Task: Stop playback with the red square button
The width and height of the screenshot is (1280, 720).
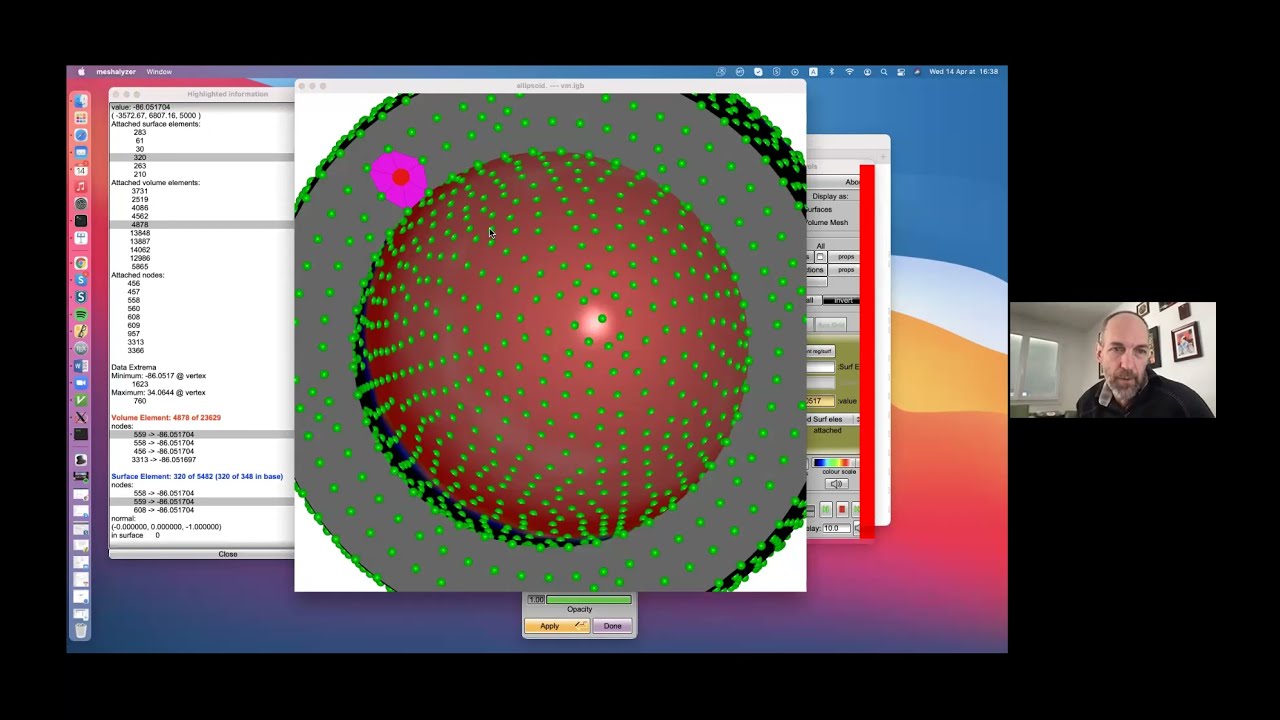Action: 841,510
